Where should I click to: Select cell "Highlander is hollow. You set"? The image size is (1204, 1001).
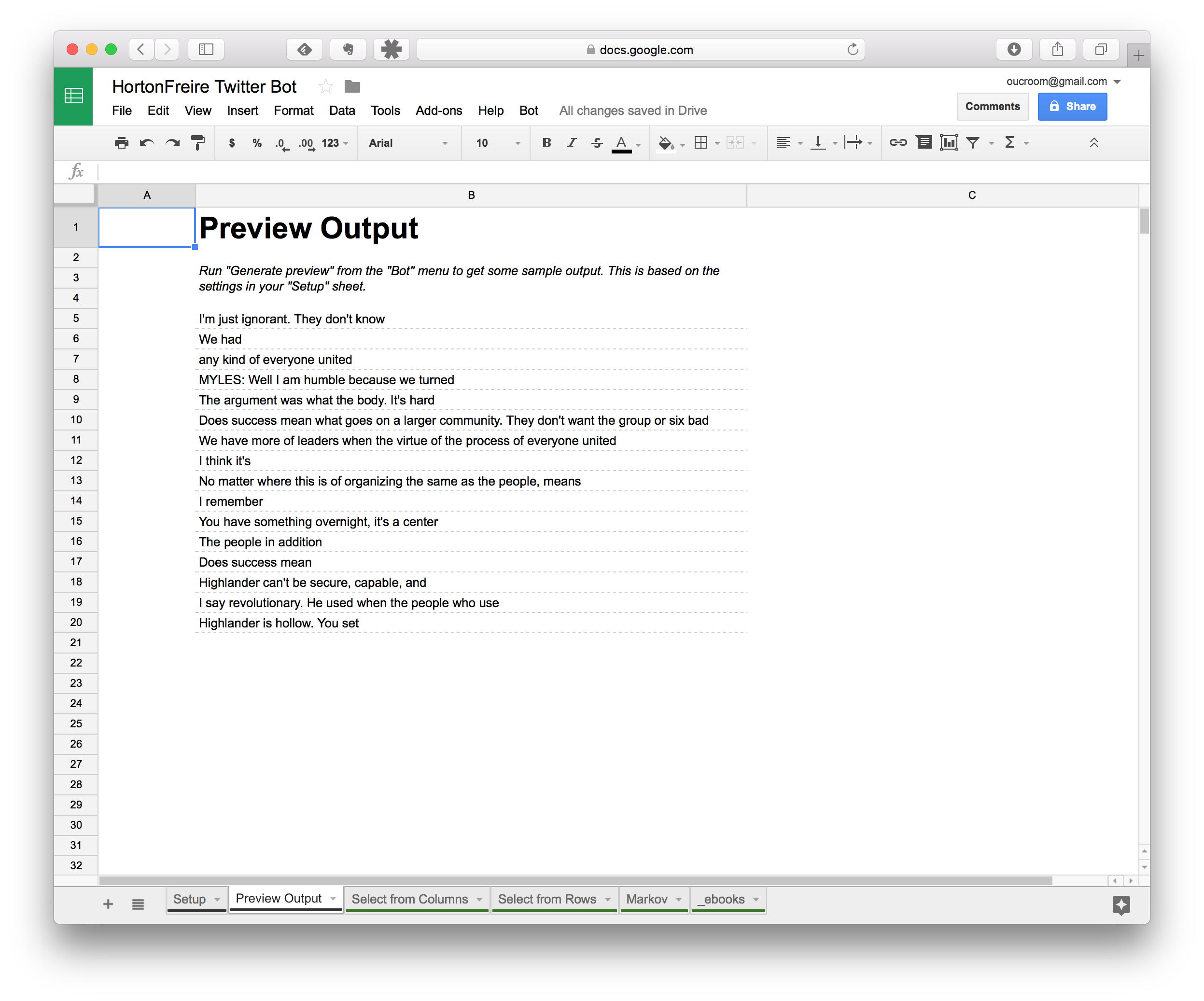click(x=471, y=623)
